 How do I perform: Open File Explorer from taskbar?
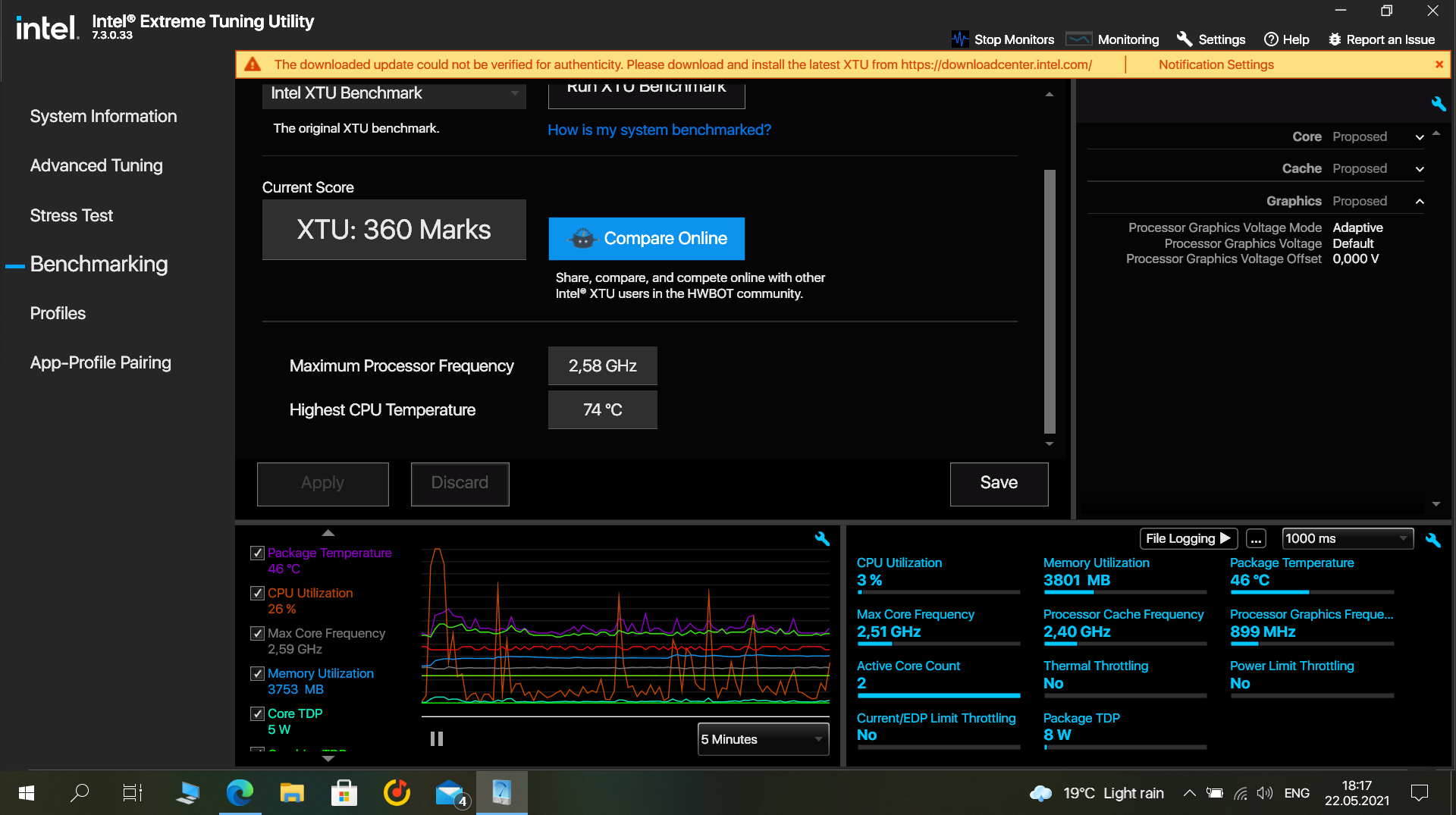pos(292,793)
